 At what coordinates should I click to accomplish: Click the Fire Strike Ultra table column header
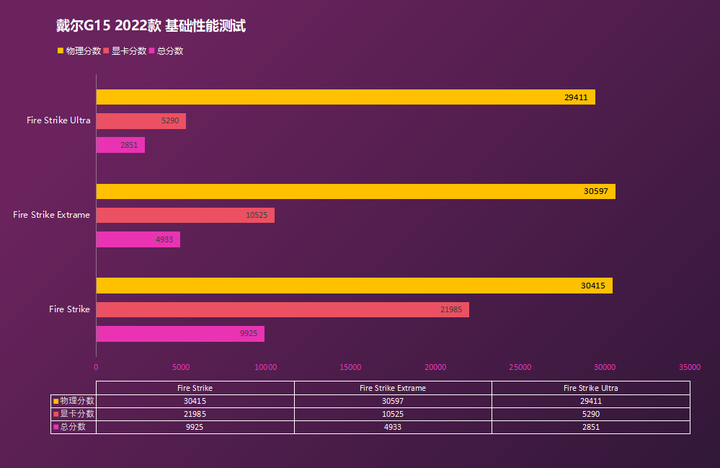pyautogui.click(x=591, y=388)
